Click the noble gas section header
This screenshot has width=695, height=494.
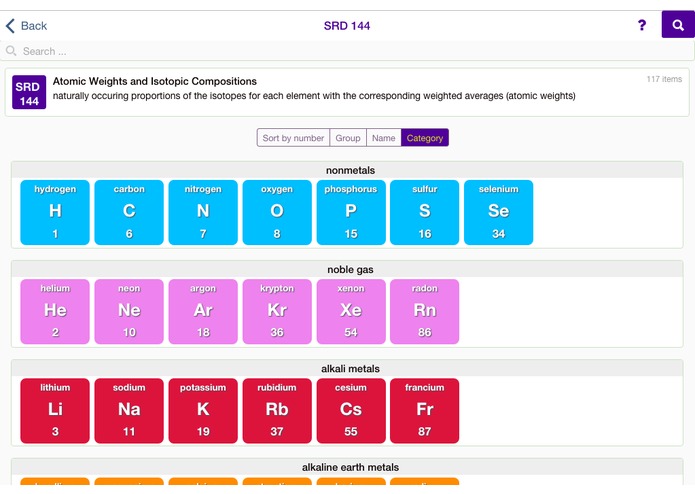pyautogui.click(x=348, y=269)
